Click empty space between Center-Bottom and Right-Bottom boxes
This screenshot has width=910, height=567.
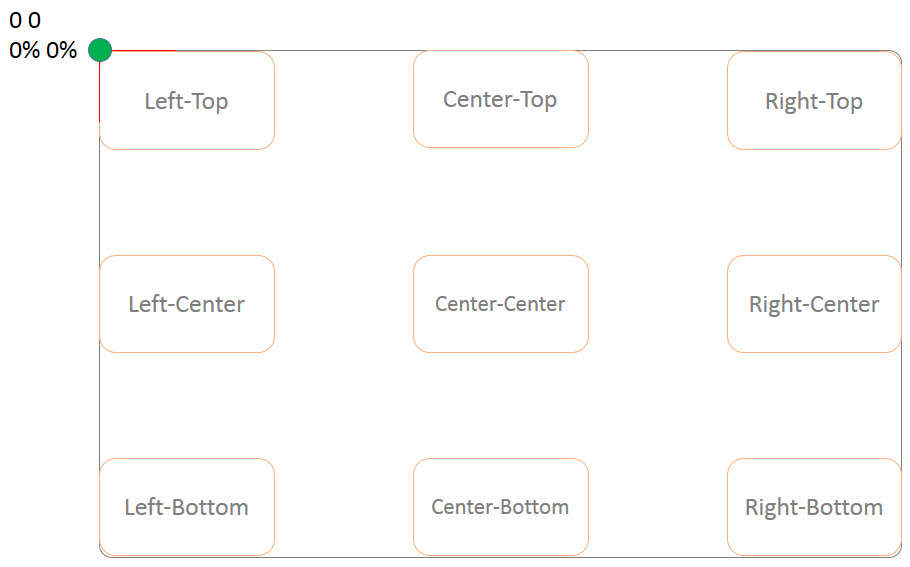coord(658,507)
